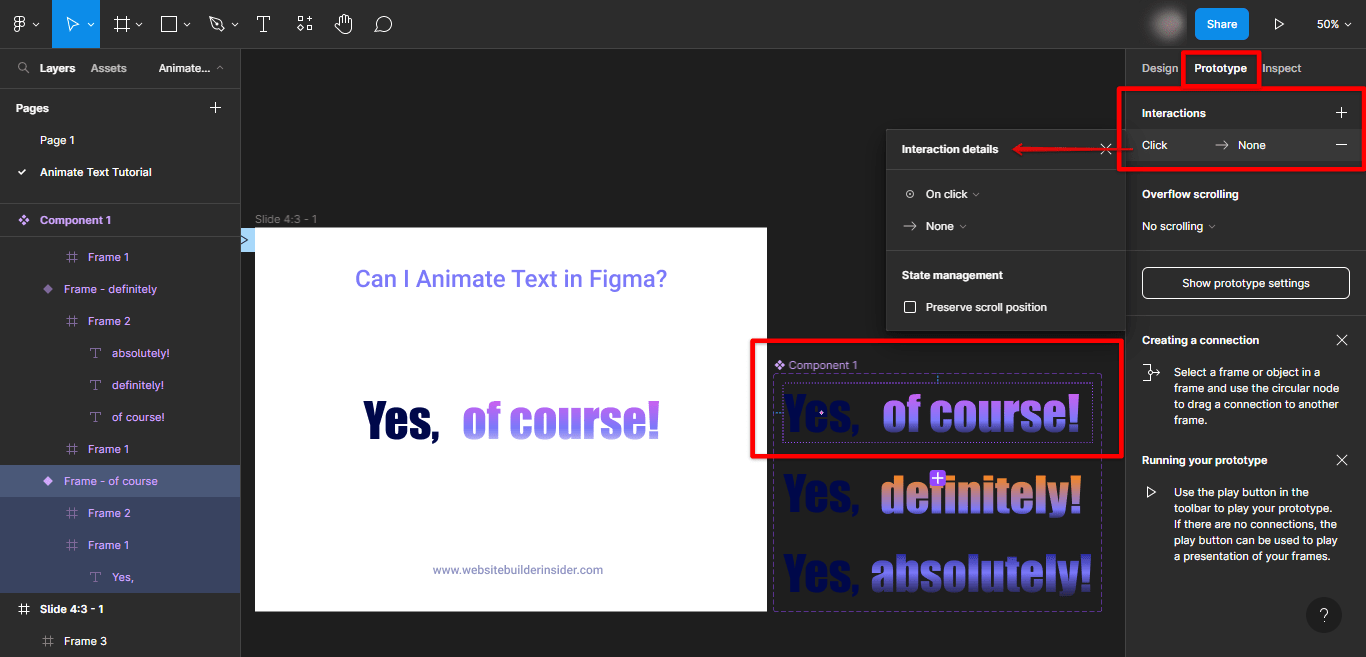Open the Resources/Components panel
The image size is (1366, 657).
click(x=304, y=23)
